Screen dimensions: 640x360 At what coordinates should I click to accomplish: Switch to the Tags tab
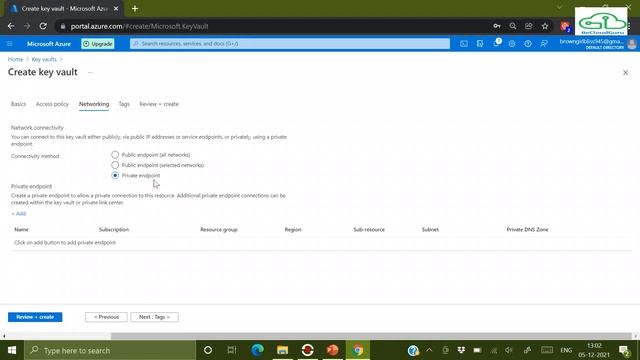coord(124,104)
